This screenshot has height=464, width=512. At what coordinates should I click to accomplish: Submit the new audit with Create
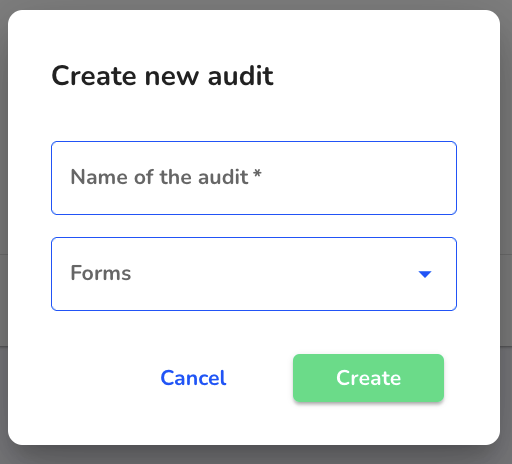click(368, 378)
